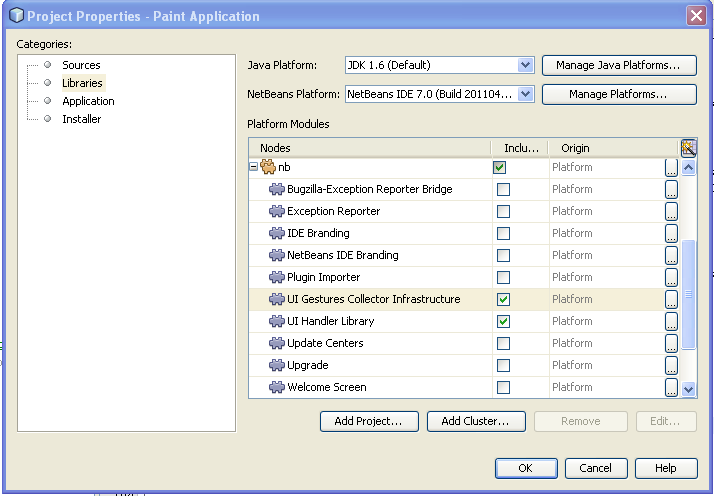Open the Java Platform dropdown
The image size is (714, 496).
[526, 65]
